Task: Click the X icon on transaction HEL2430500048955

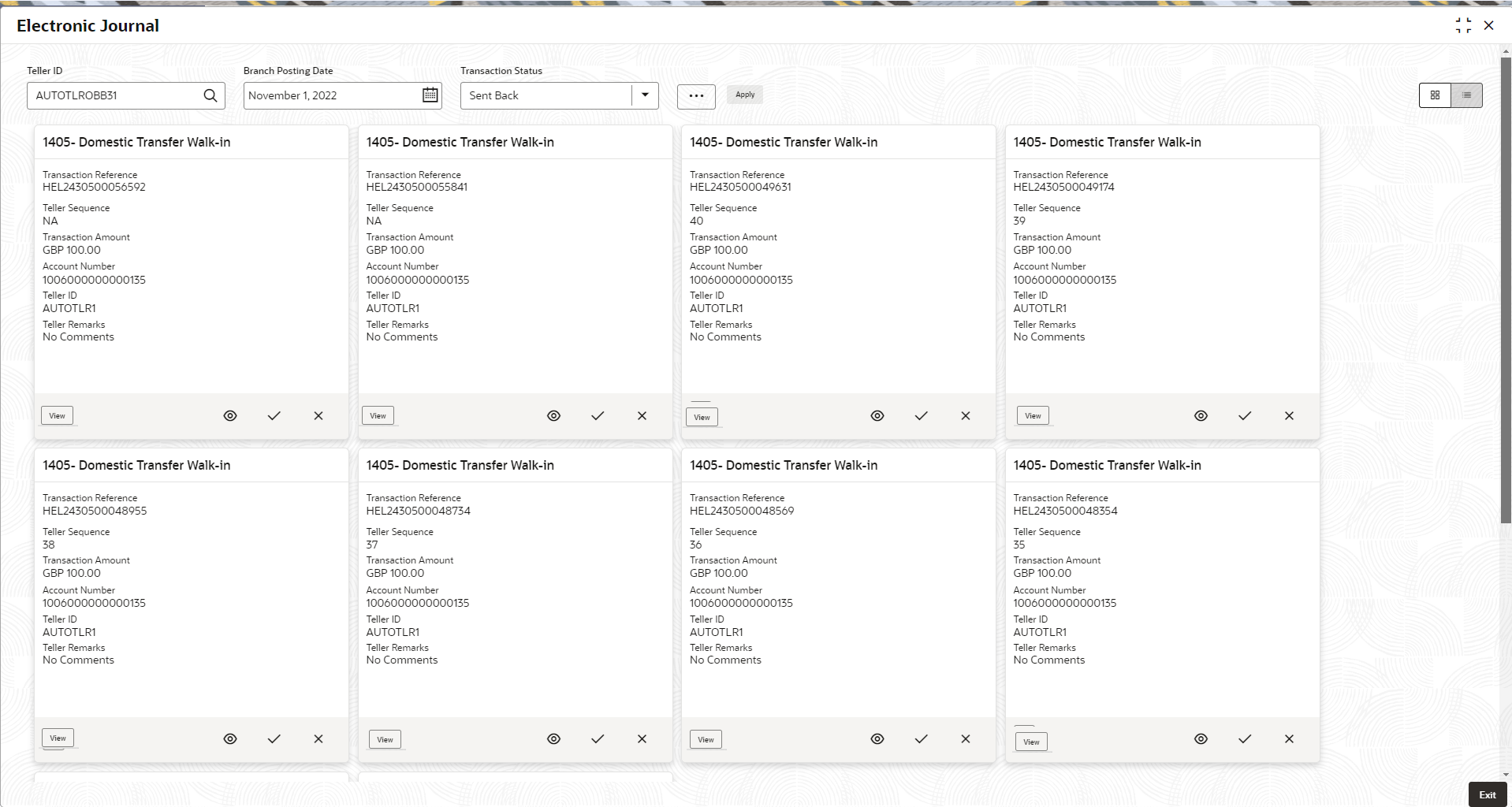Action: point(318,739)
